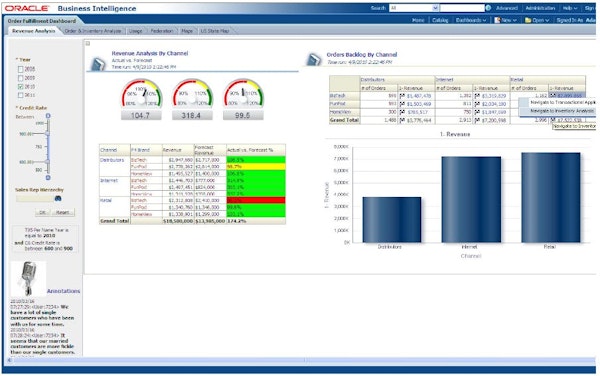Open the Catalog link
The width and height of the screenshot is (600, 376).
[440, 20]
